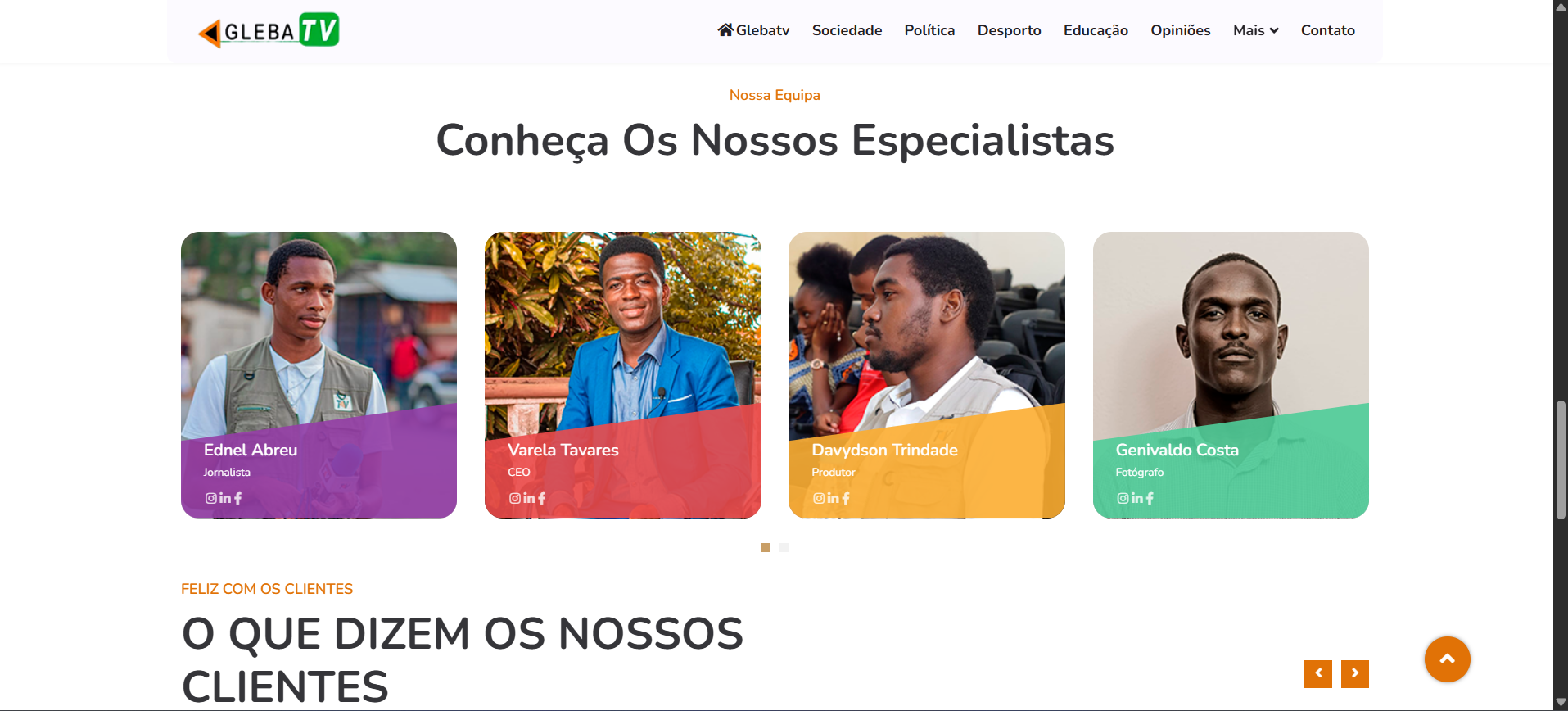The width and height of the screenshot is (1568, 711).
Task: Open Varela Tavares' team photo card
Action: (622, 328)
